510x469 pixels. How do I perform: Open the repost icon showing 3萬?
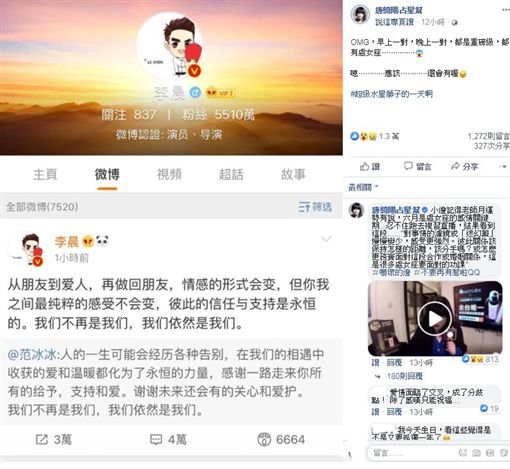click(x=42, y=440)
